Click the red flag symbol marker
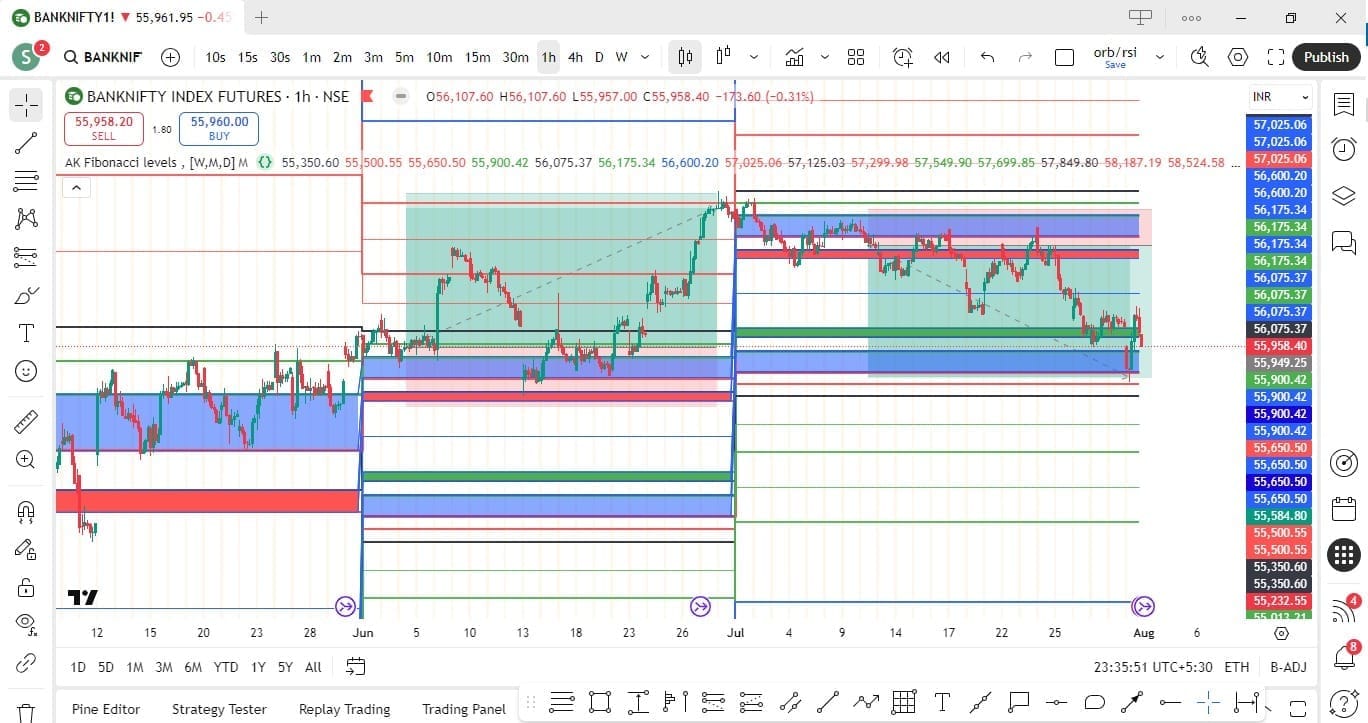The image size is (1368, 723). pos(367,97)
